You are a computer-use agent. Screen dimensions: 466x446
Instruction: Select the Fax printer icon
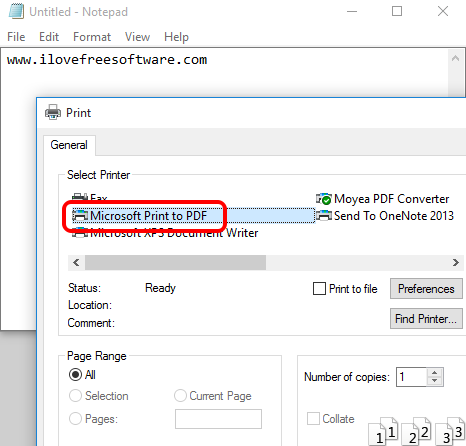(x=80, y=197)
